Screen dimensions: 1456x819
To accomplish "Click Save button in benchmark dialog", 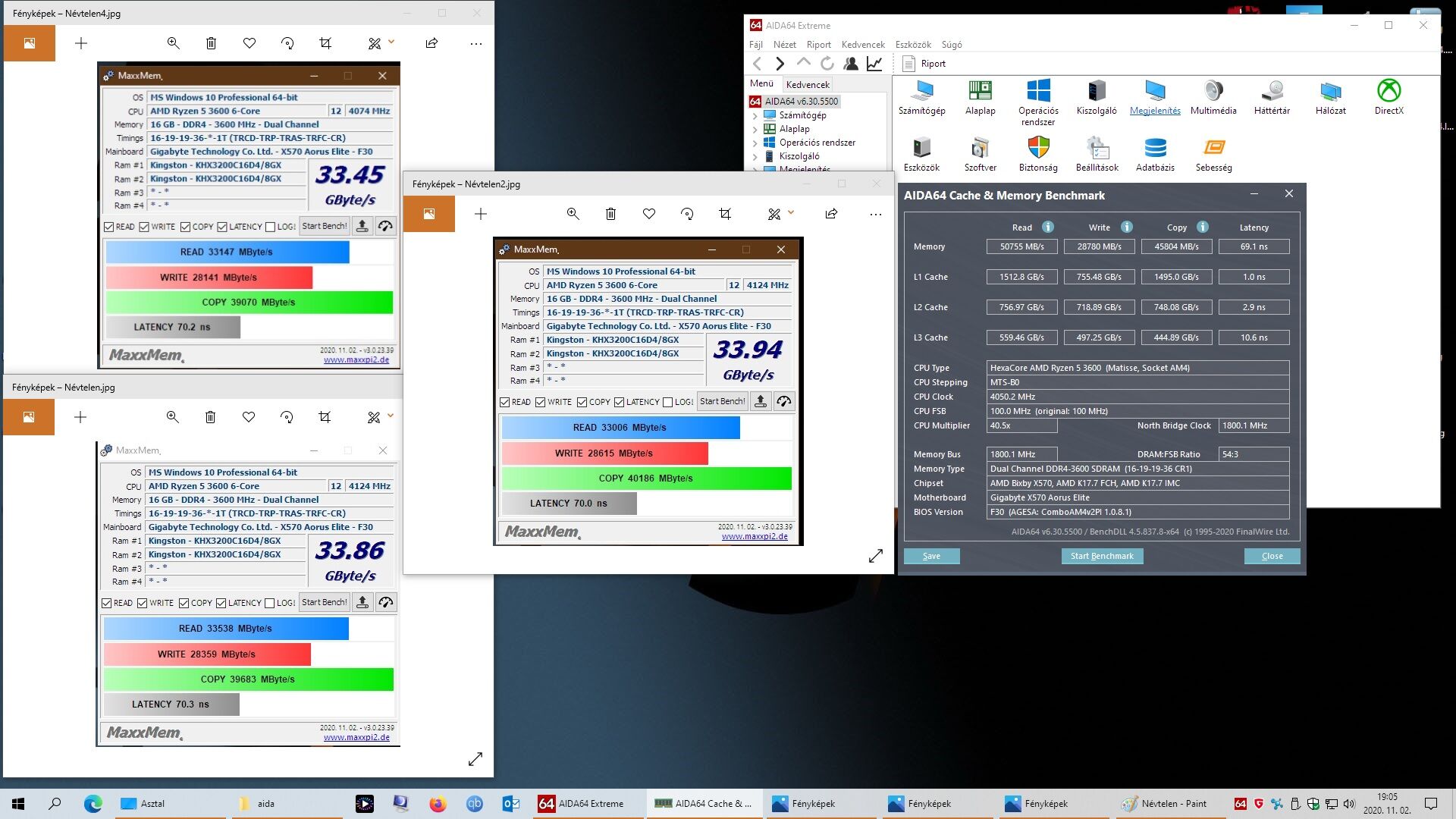I will (931, 556).
